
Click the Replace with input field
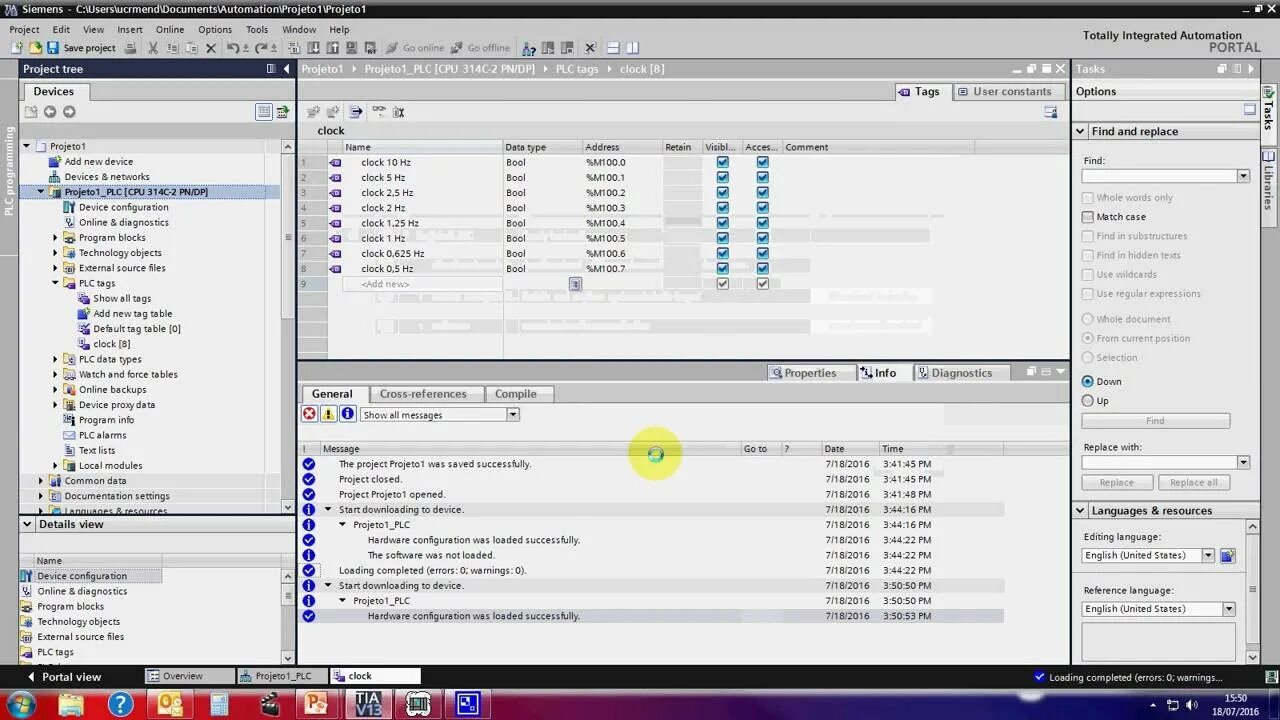pyautogui.click(x=1159, y=463)
